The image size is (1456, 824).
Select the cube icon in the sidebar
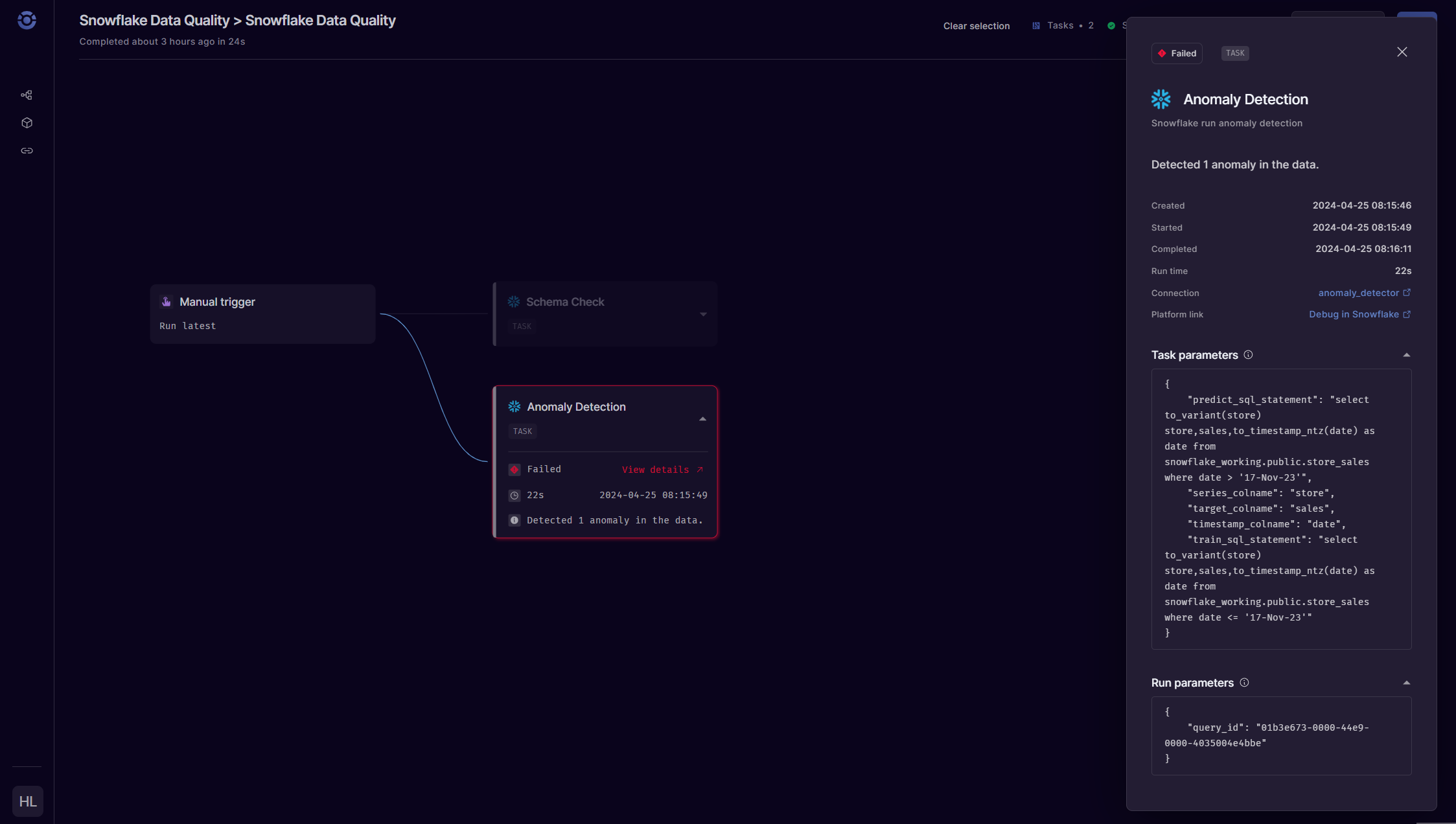(27, 122)
